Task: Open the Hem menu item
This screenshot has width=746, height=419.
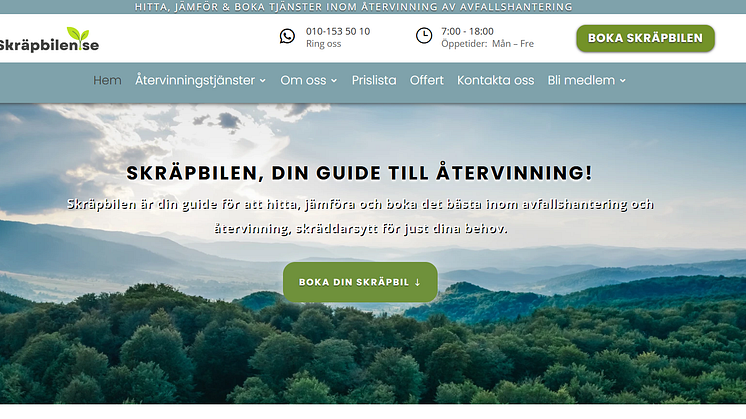Action: coord(107,80)
